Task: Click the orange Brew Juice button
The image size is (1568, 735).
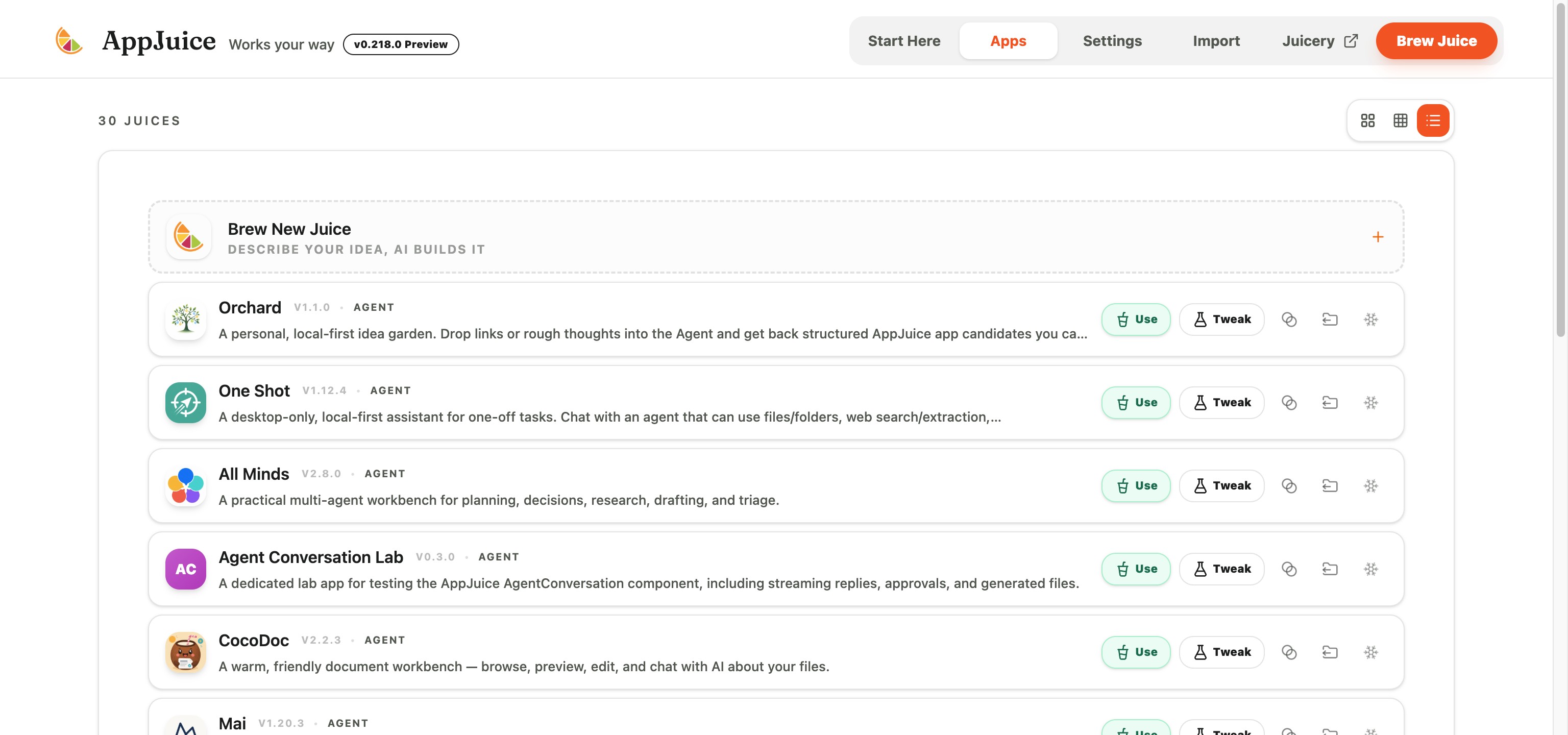Action: (1436, 41)
